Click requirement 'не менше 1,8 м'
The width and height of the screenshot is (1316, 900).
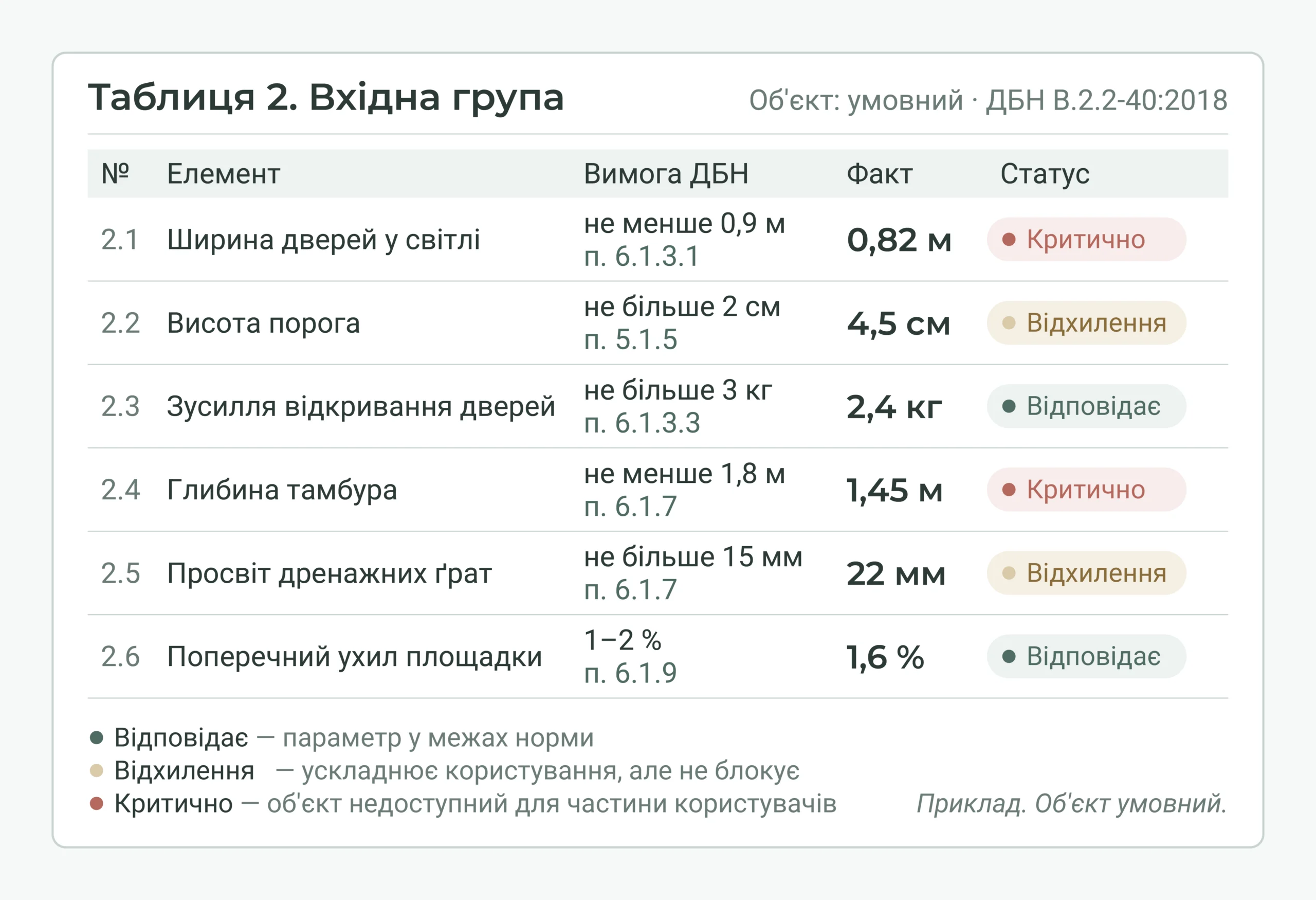[x=685, y=474]
